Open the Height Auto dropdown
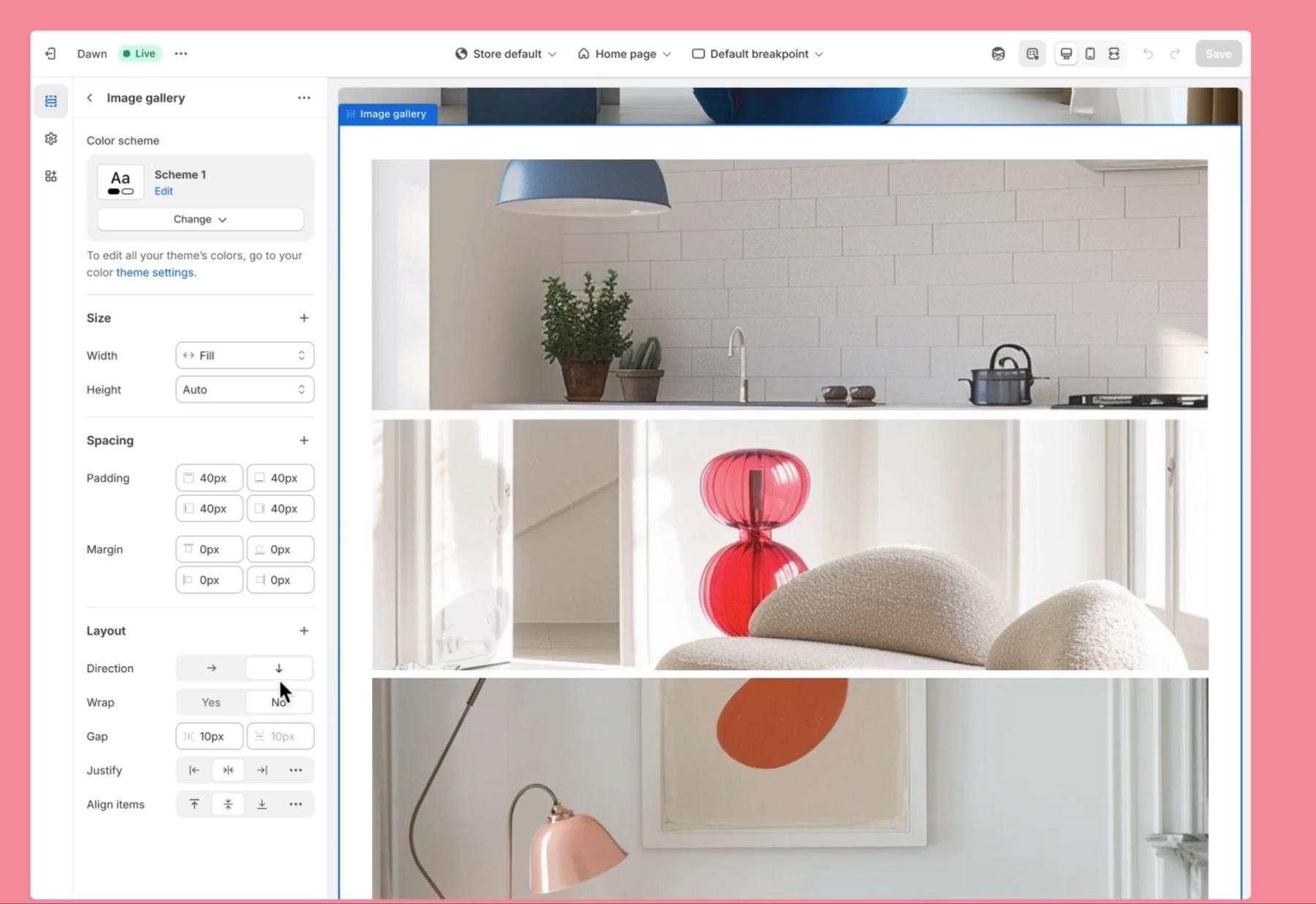Viewport: 1316px width, 904px height. click(245, 390)
